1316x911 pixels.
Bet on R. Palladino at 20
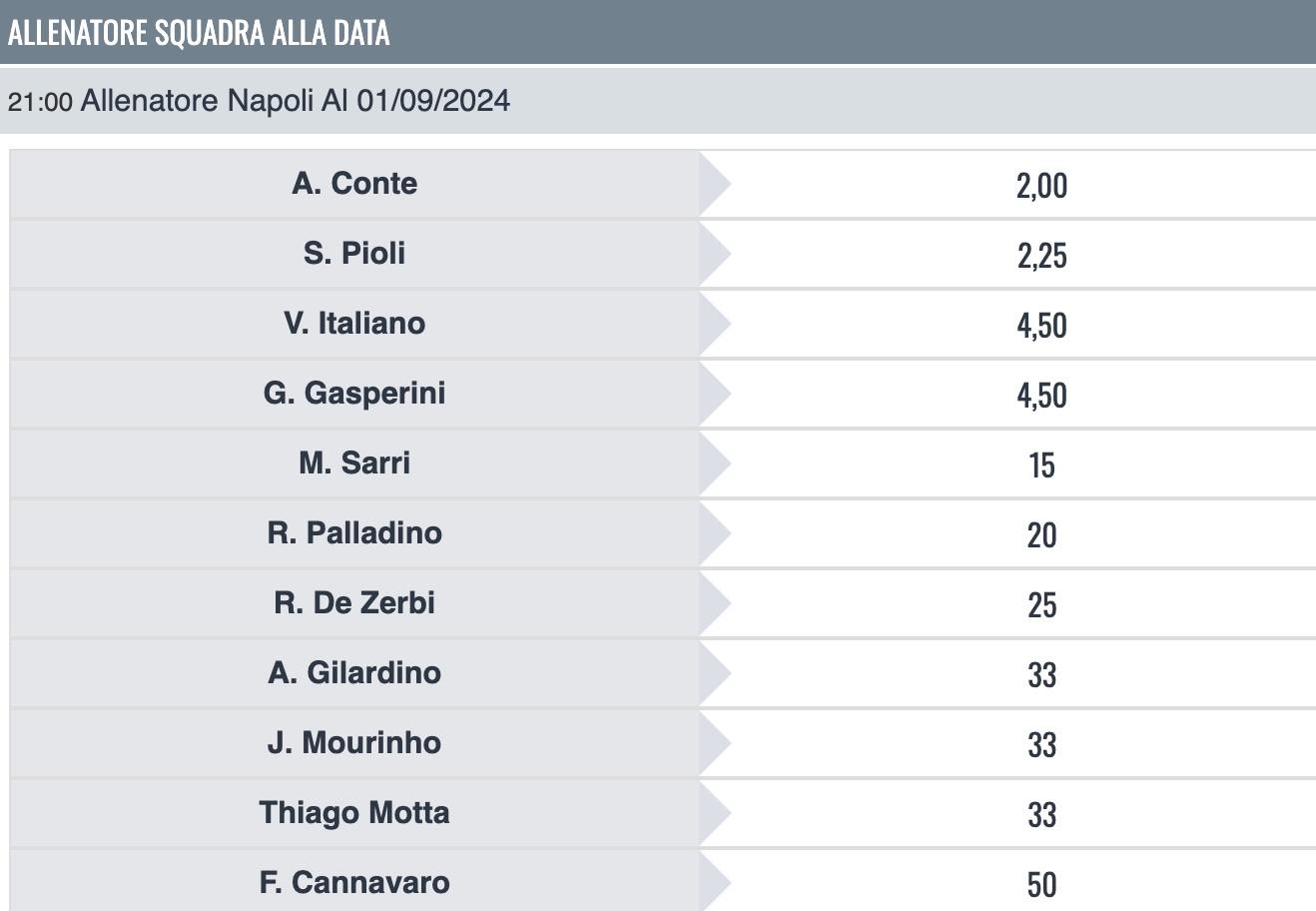tap(1041, 534)
